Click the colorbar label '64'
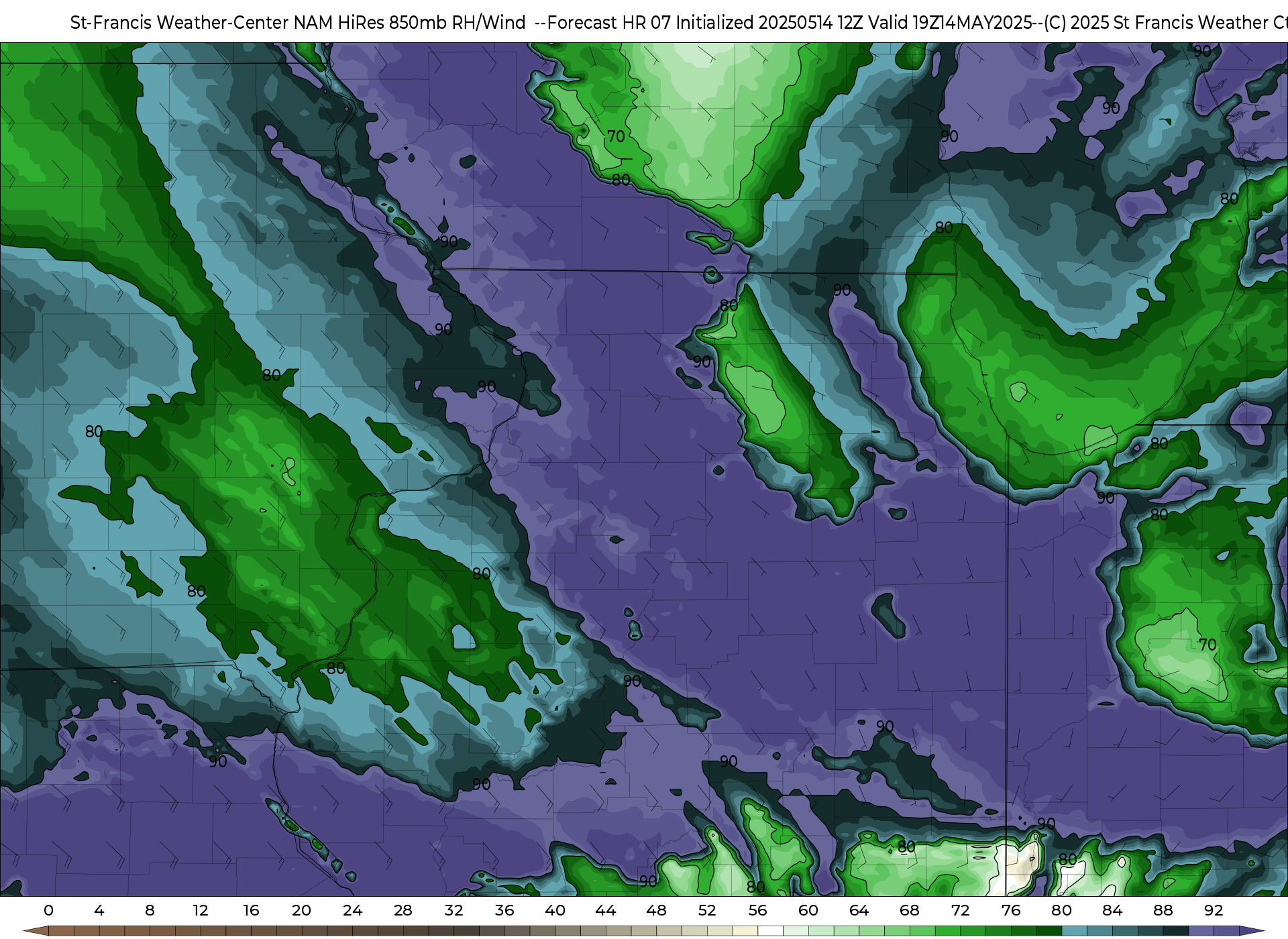The image size is (1288, 939). click(x=859, y=910)
